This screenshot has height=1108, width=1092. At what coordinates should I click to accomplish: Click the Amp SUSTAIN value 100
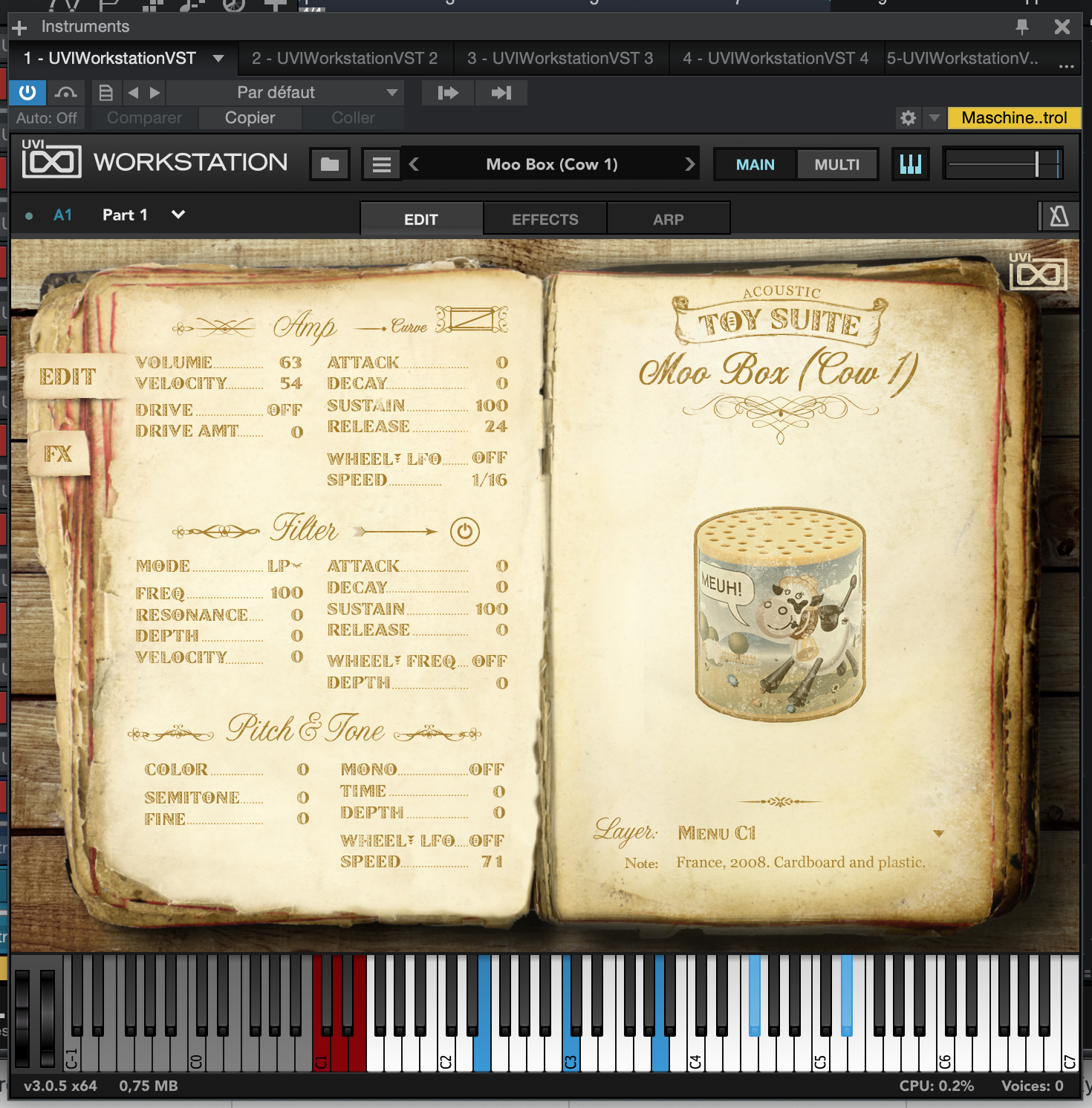492,405
